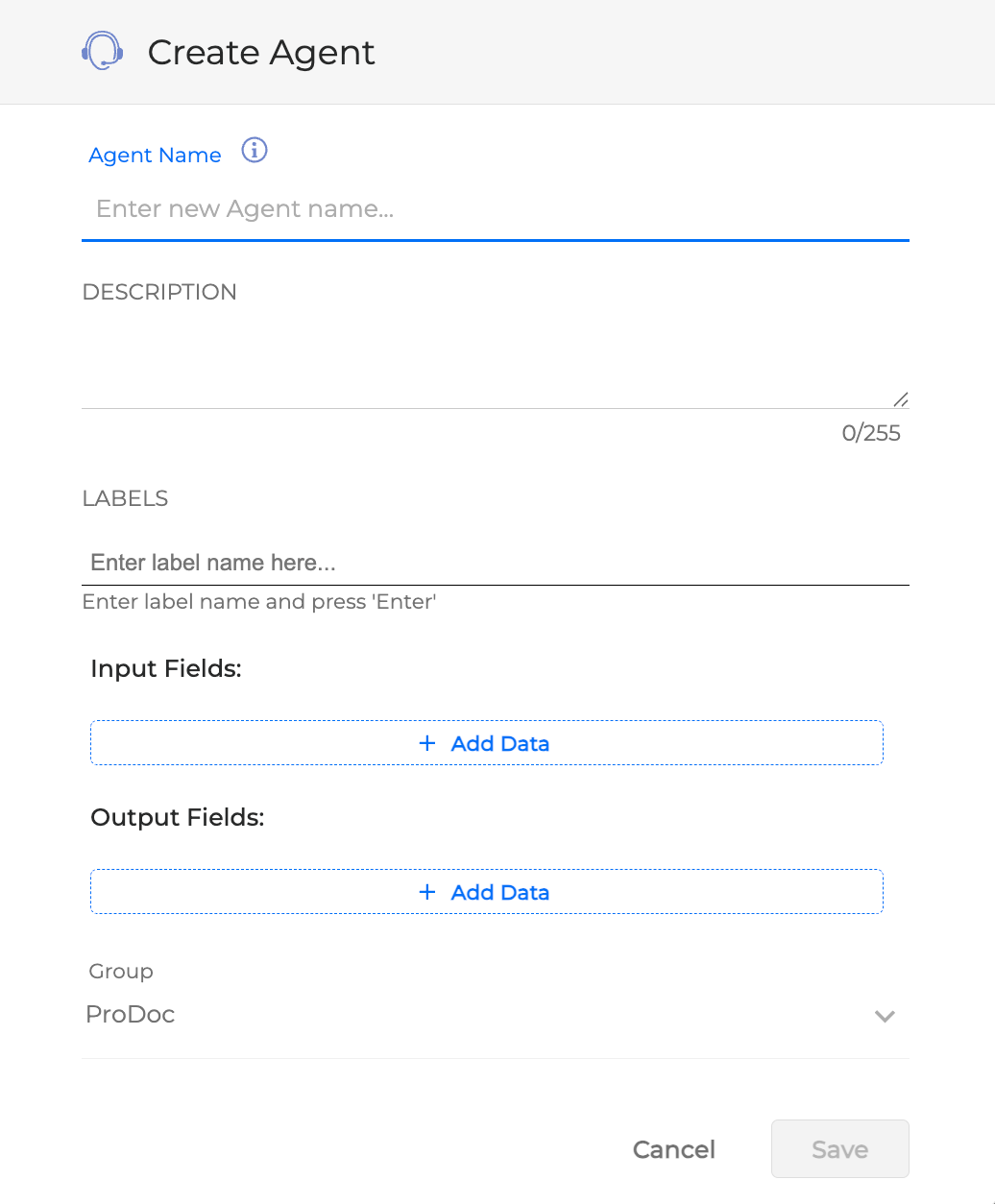The height and width of the screenshot is (1204, 995).
Task: Click the DESCRIPTION field label
Action: [159, 292]
